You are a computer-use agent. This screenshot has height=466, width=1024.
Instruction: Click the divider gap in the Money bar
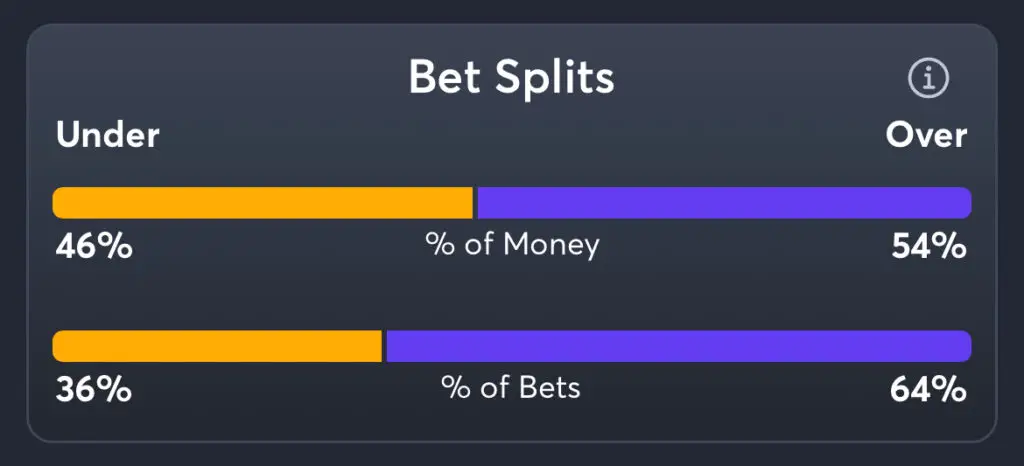coord(475,203)
